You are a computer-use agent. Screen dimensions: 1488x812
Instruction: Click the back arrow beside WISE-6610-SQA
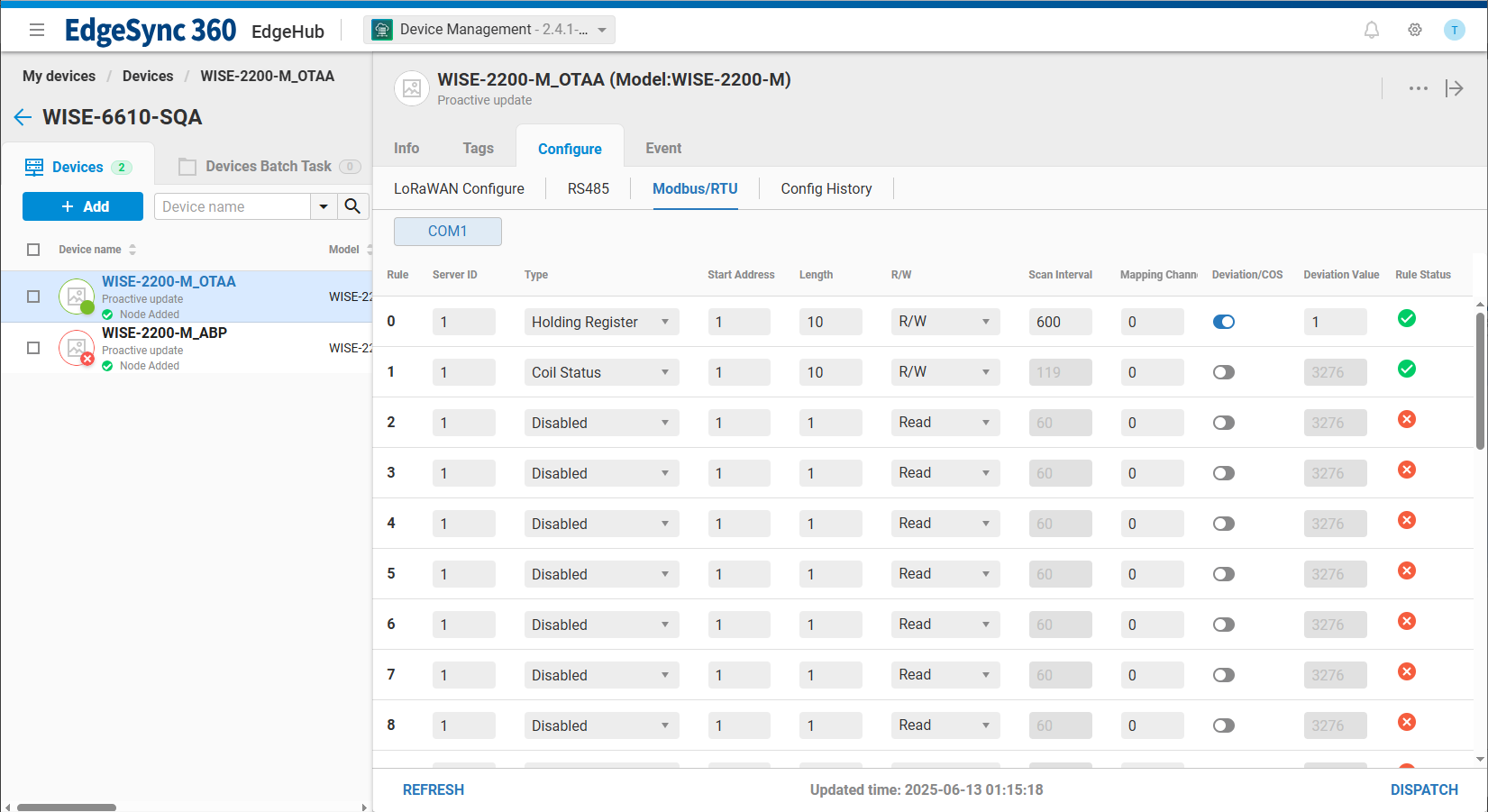pos(23,117)
